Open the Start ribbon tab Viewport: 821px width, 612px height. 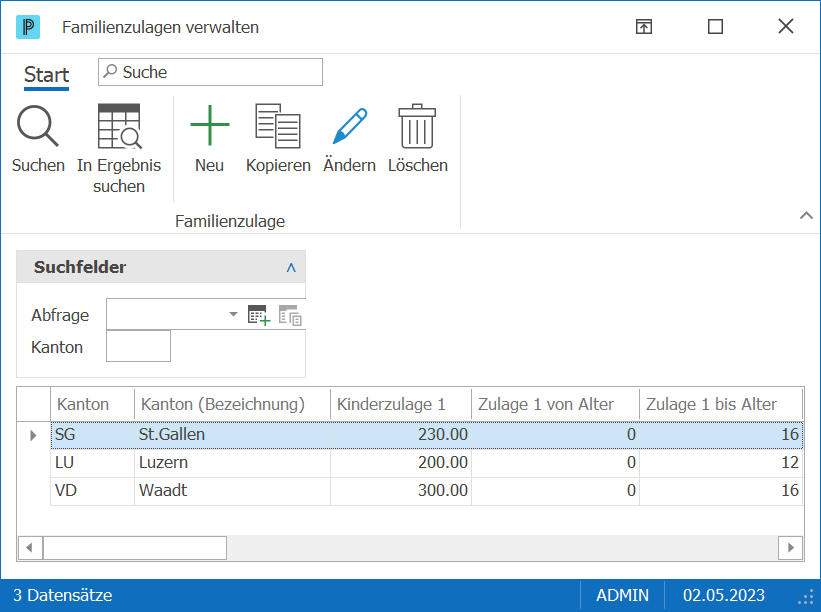coord(47,75)
